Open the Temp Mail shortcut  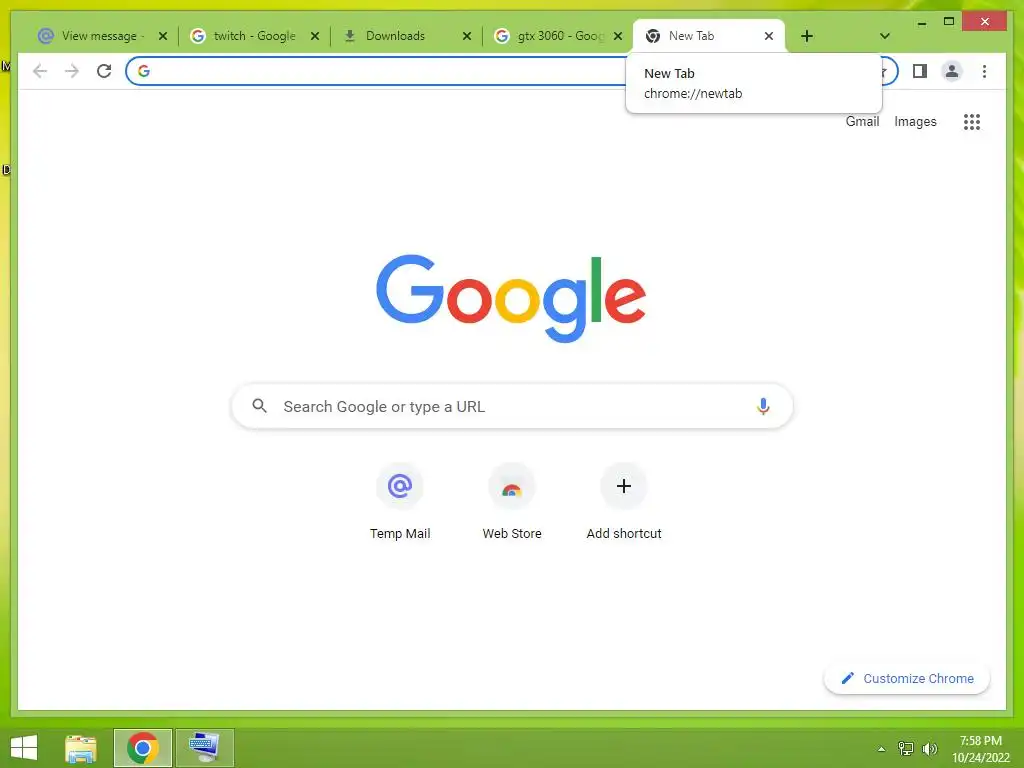pos(400,502)
